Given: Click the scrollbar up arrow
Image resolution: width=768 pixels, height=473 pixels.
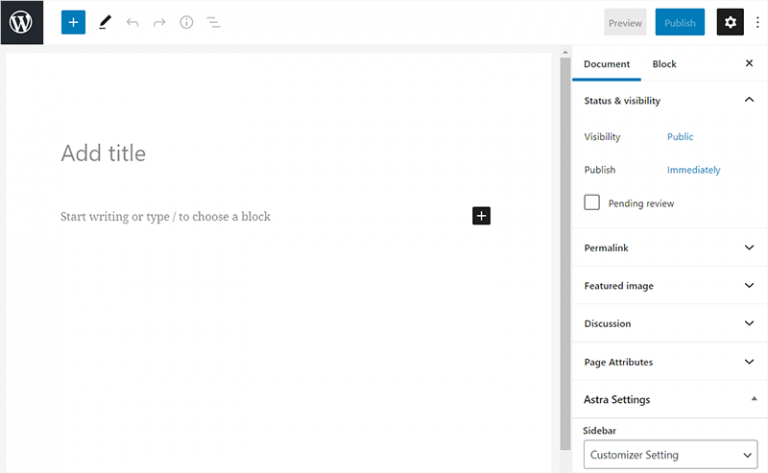Looking at the screenshot, I should click(565, 52).
